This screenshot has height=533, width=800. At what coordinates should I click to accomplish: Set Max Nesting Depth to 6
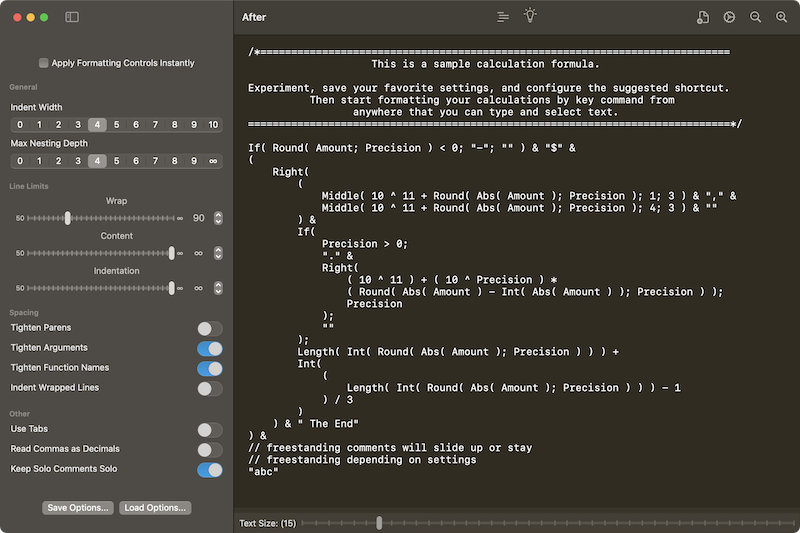click(x=136, y=161)
